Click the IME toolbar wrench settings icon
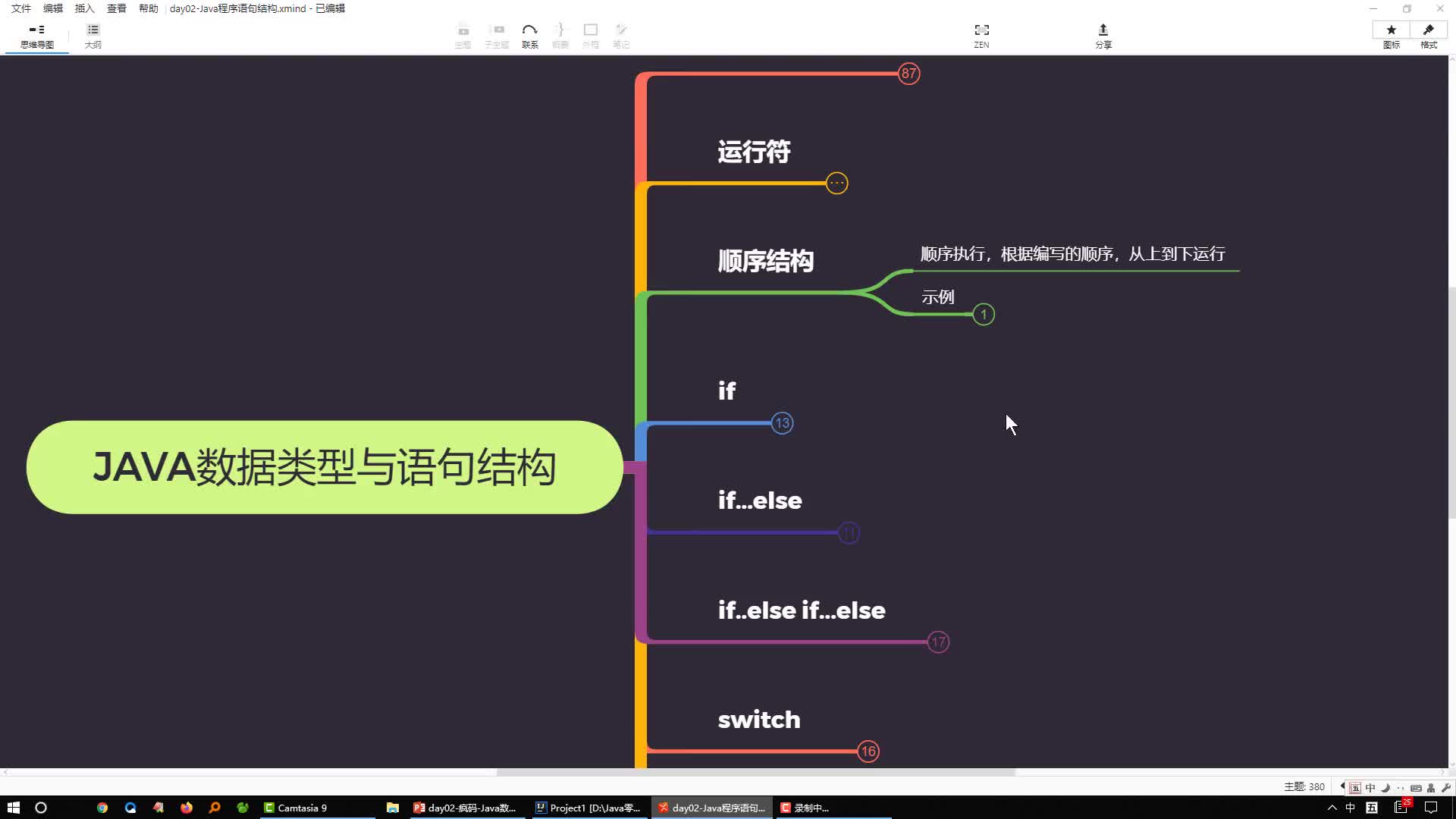This screenshot has height=819, width=1456. coord(1445,788)
